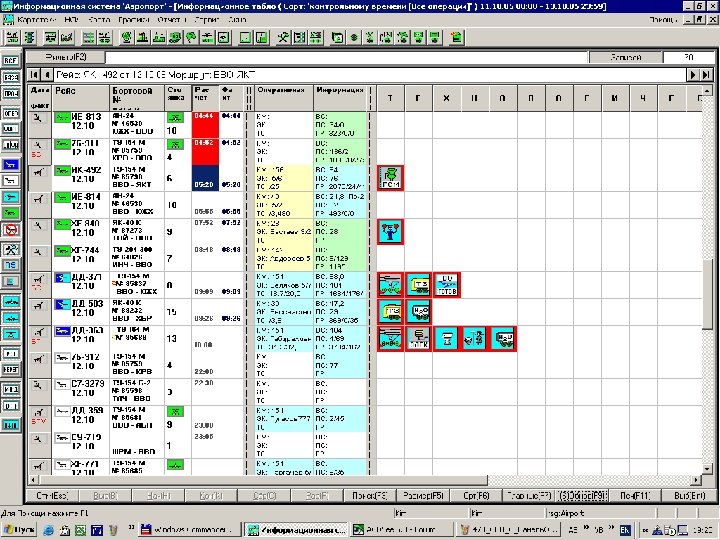Click the 'ПS' button in left sidebar
This screenshot has height=540, width=720.
11,265
